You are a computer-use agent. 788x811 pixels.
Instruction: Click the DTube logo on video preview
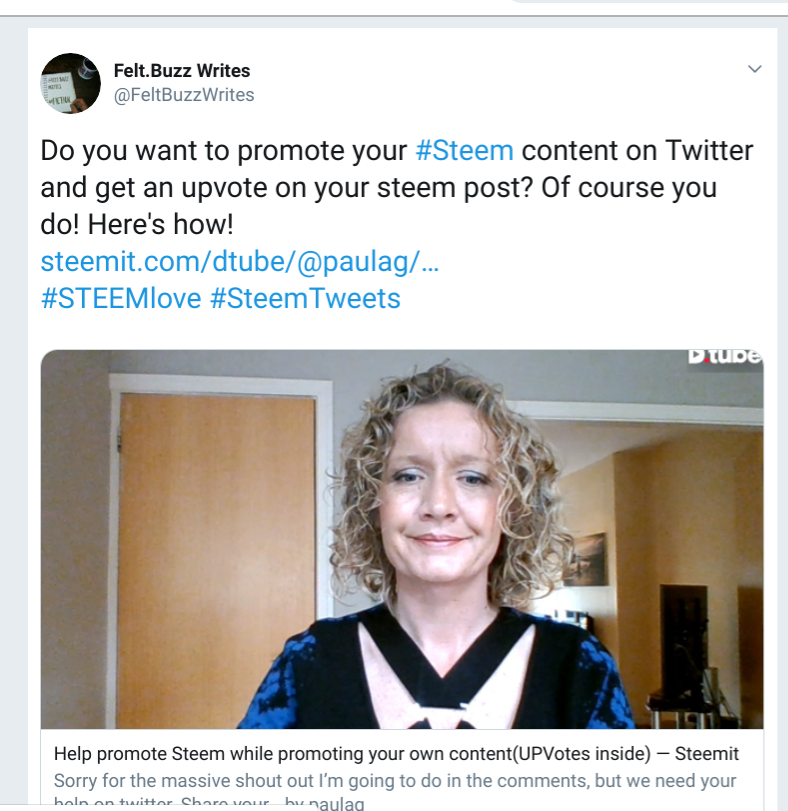click(724, 356)
